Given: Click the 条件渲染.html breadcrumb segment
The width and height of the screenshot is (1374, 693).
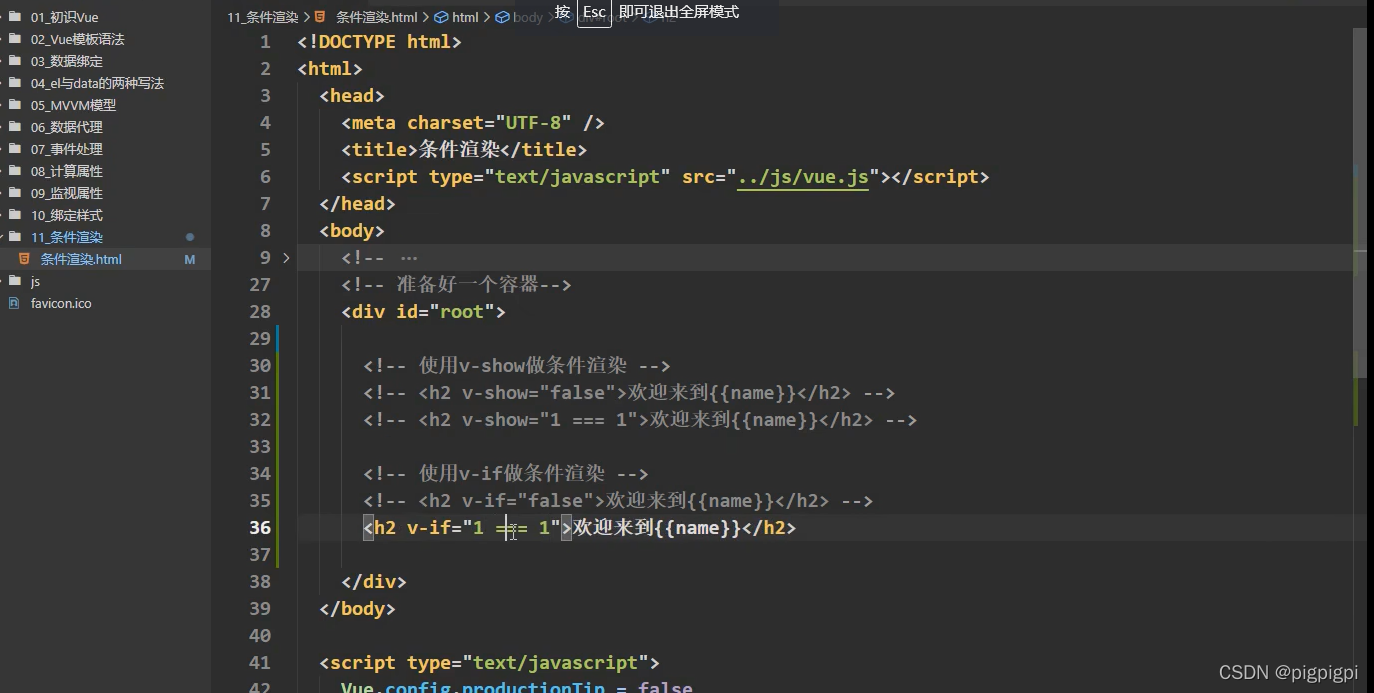Looking at the screenshot, I should pos(377,17).
